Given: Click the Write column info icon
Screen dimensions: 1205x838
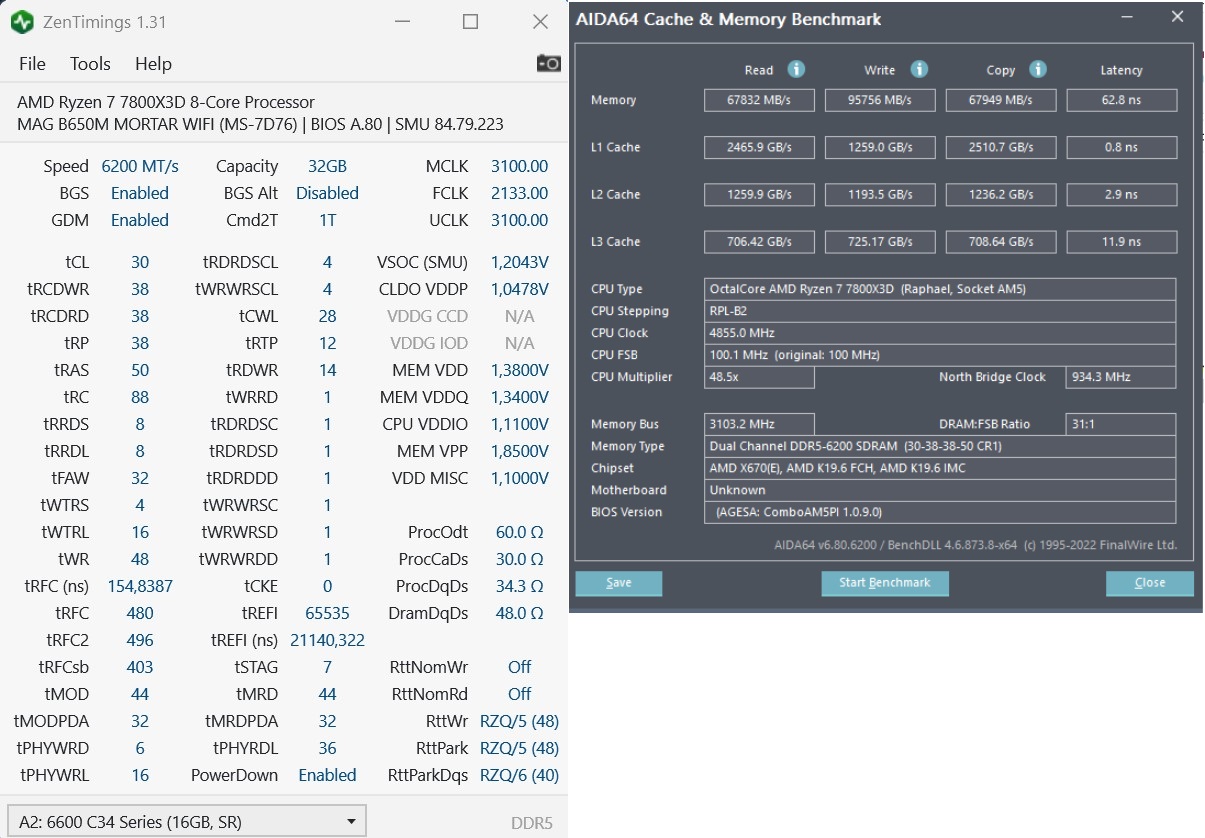Looking at the screenshot, I should click(x=919, y=69).
